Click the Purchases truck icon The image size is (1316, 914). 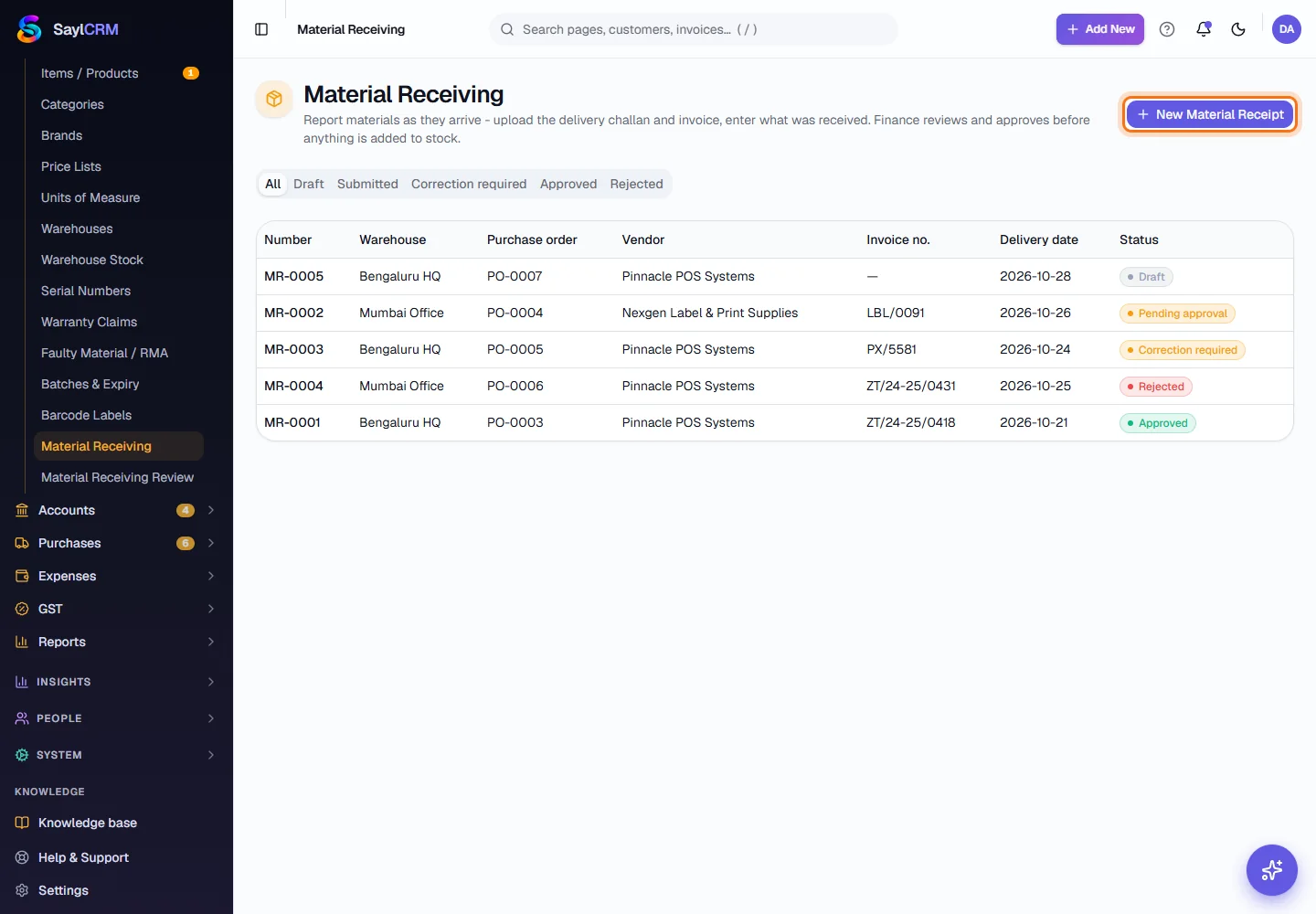(22, 543)
